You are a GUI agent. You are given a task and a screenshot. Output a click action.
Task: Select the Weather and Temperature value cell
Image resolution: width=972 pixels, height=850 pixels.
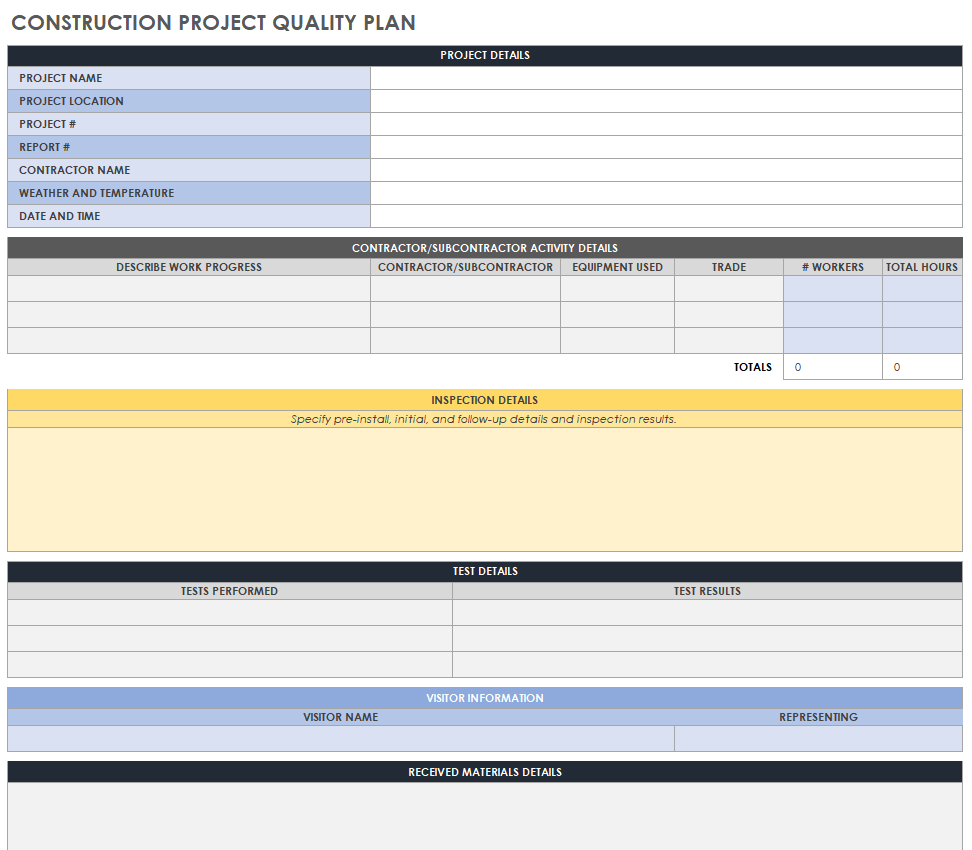pos(666,193)
